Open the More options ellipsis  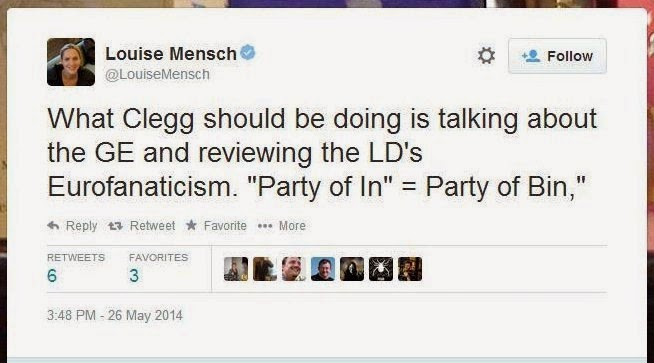pyautogui.click(x=265, y=226)
